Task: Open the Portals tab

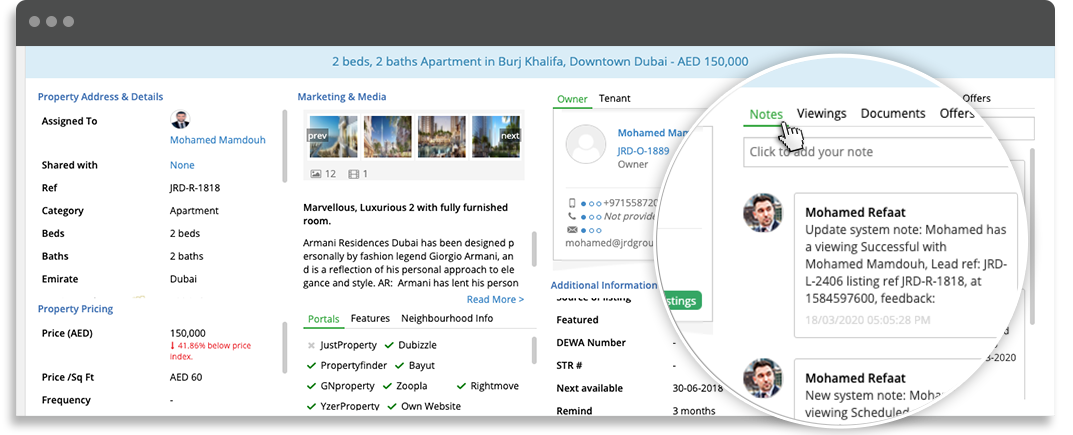Action: (x=324, y=319)
